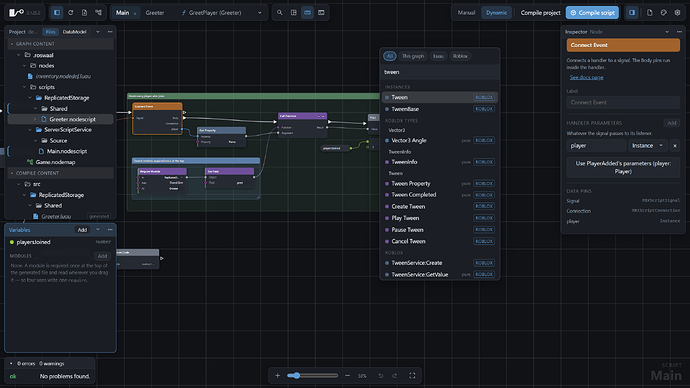Click the fit-to-screen icon in the zoom bar

(412, 376)
